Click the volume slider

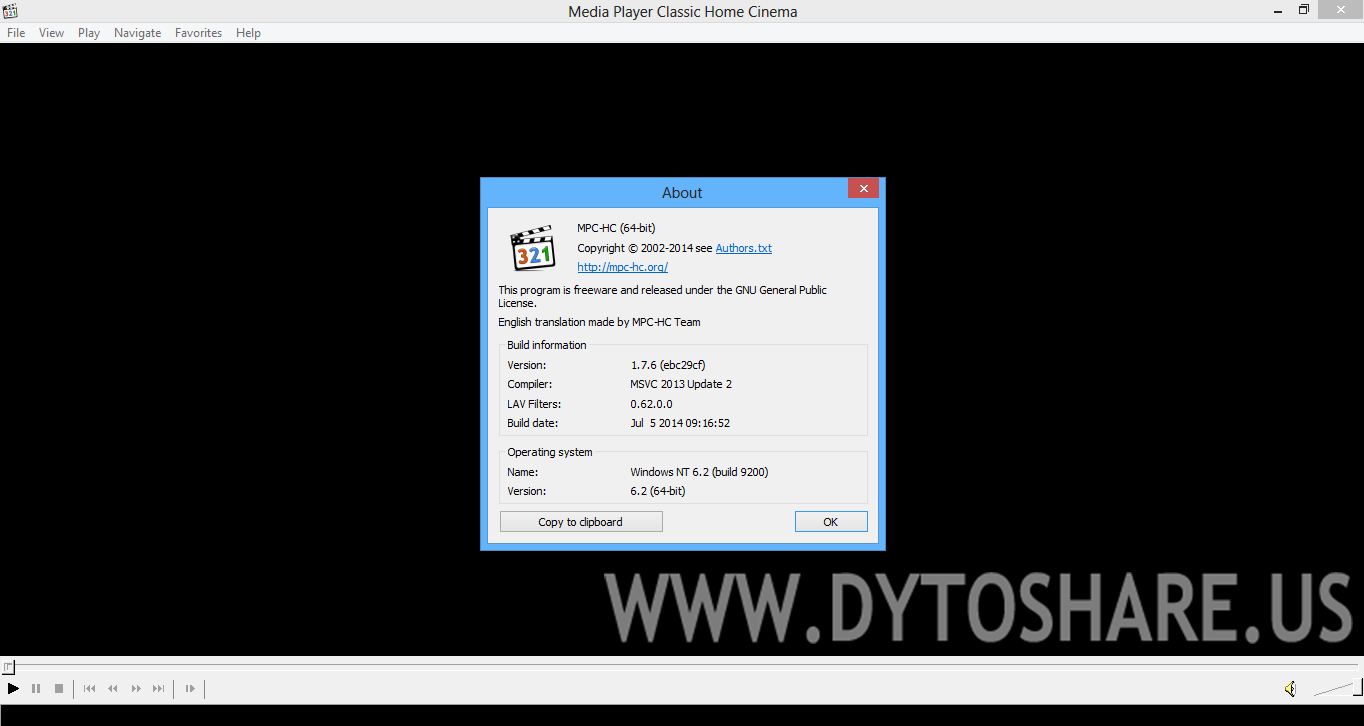click(1336, 688)
